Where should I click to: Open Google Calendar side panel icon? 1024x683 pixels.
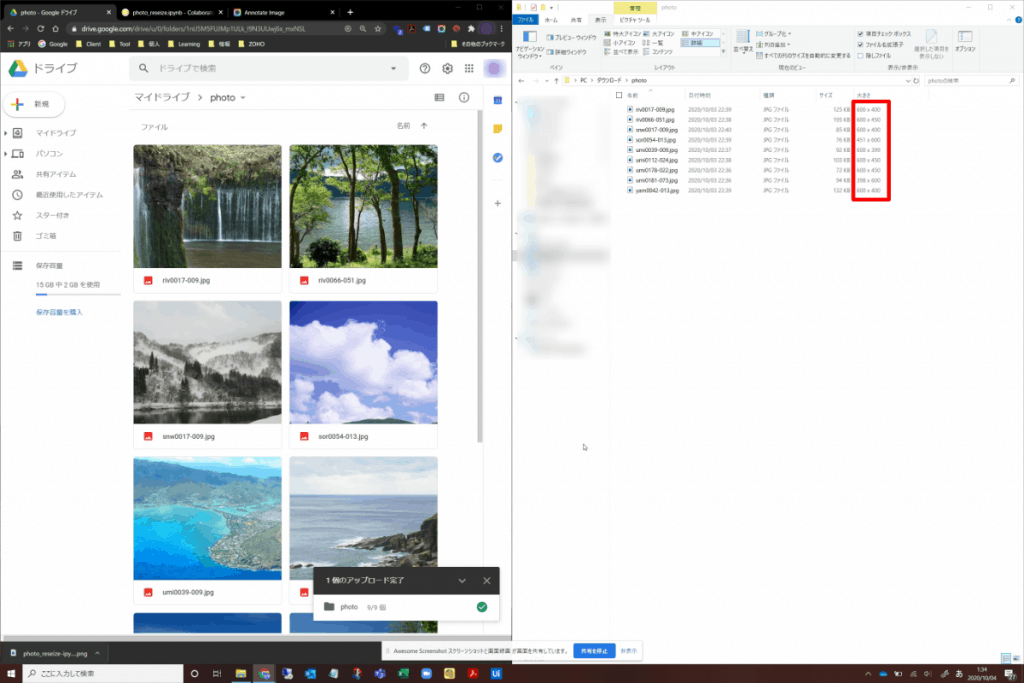(497, 99)
